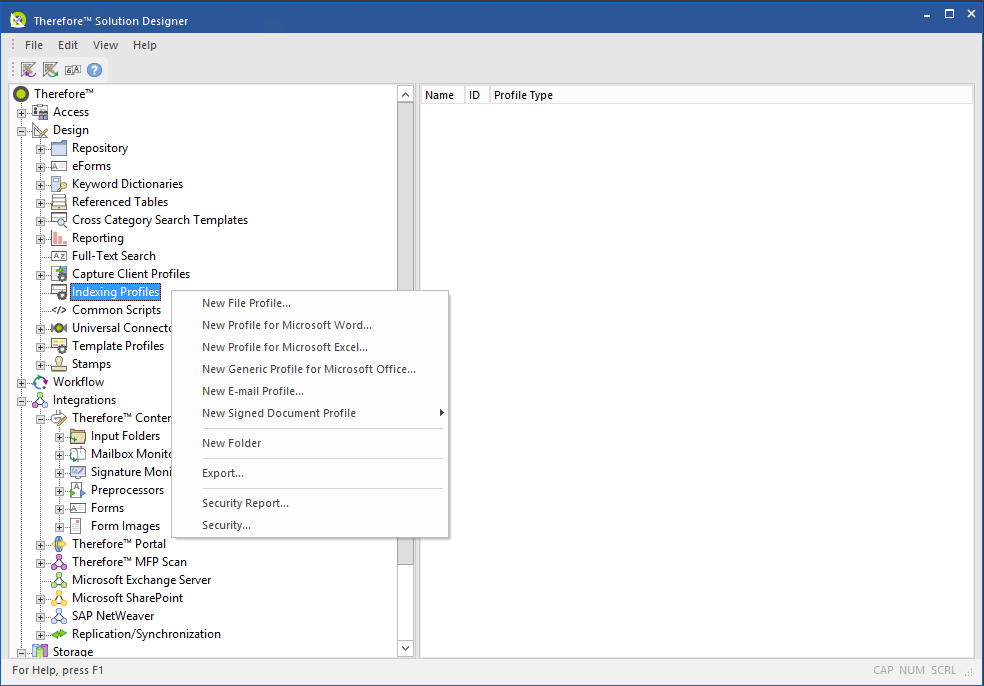Choose New Folder in context menu
Screen dimensions: 984x686
pos(310,443)
